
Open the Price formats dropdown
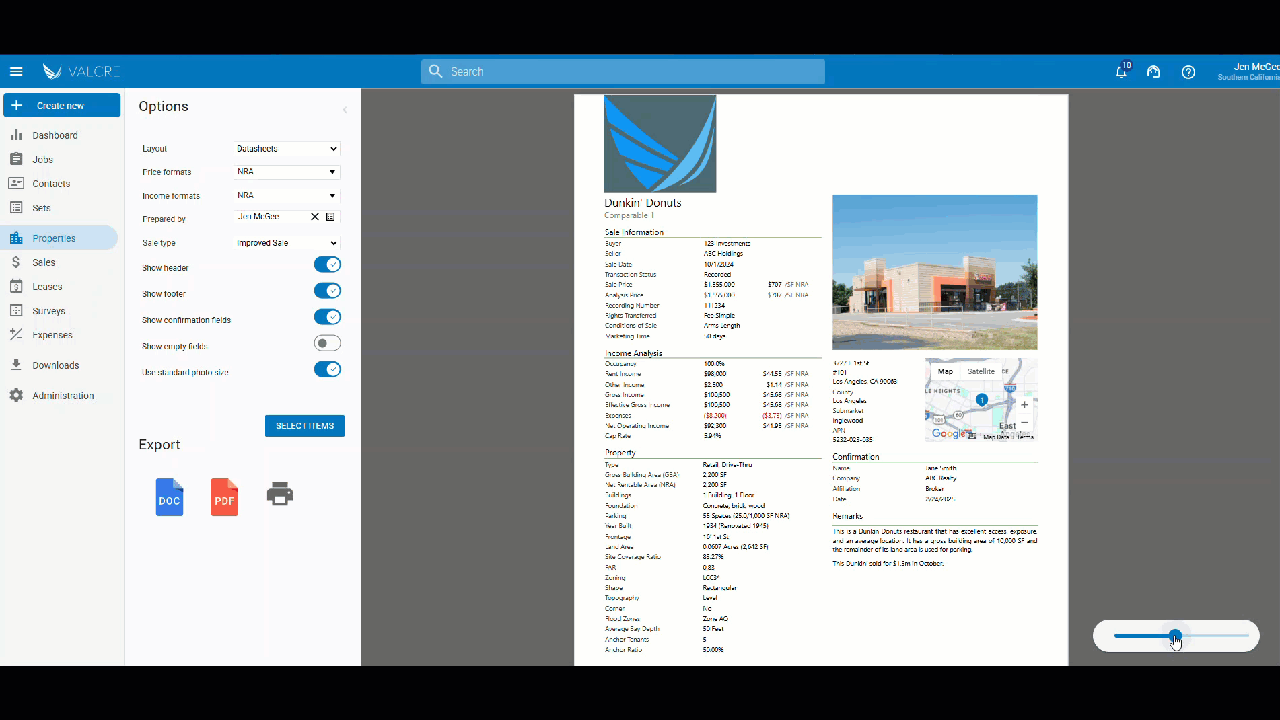coord(287,172)
